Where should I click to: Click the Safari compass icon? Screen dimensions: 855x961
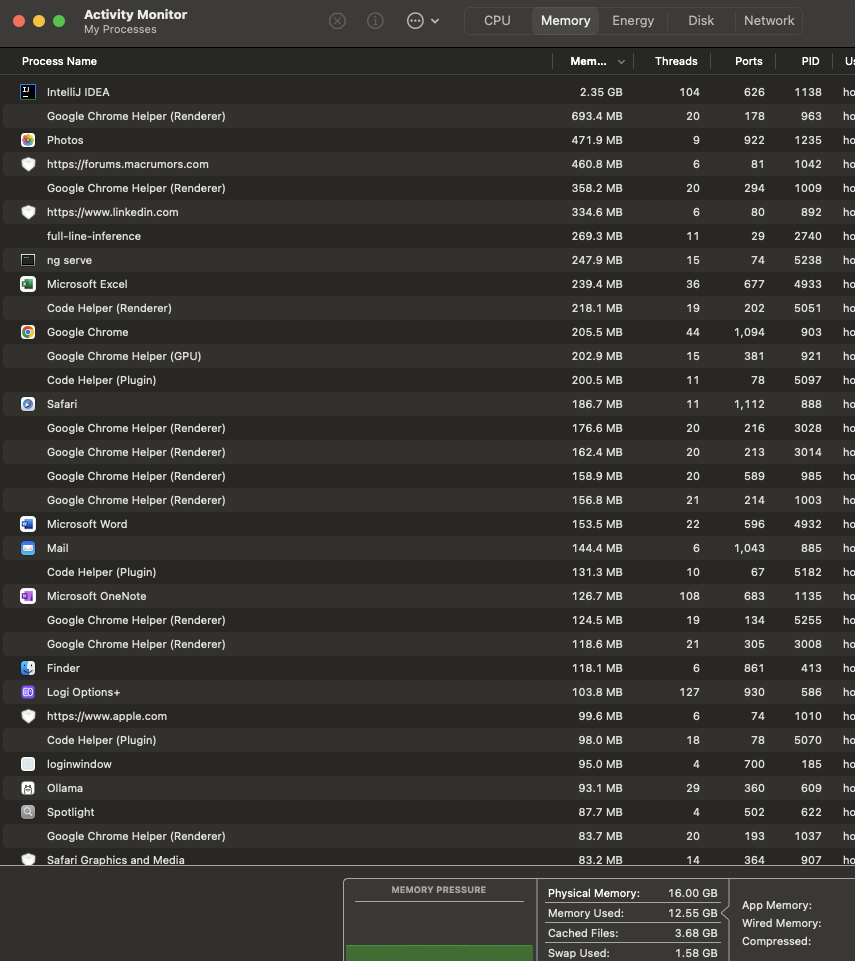point(28,404)
